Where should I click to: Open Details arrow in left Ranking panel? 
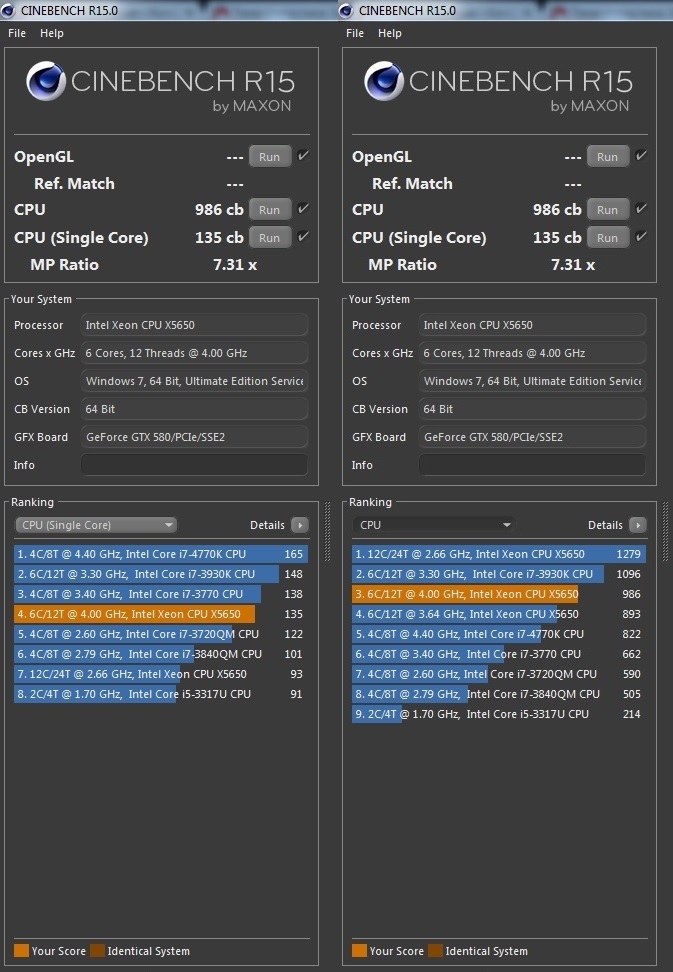[x=299, y=525]
